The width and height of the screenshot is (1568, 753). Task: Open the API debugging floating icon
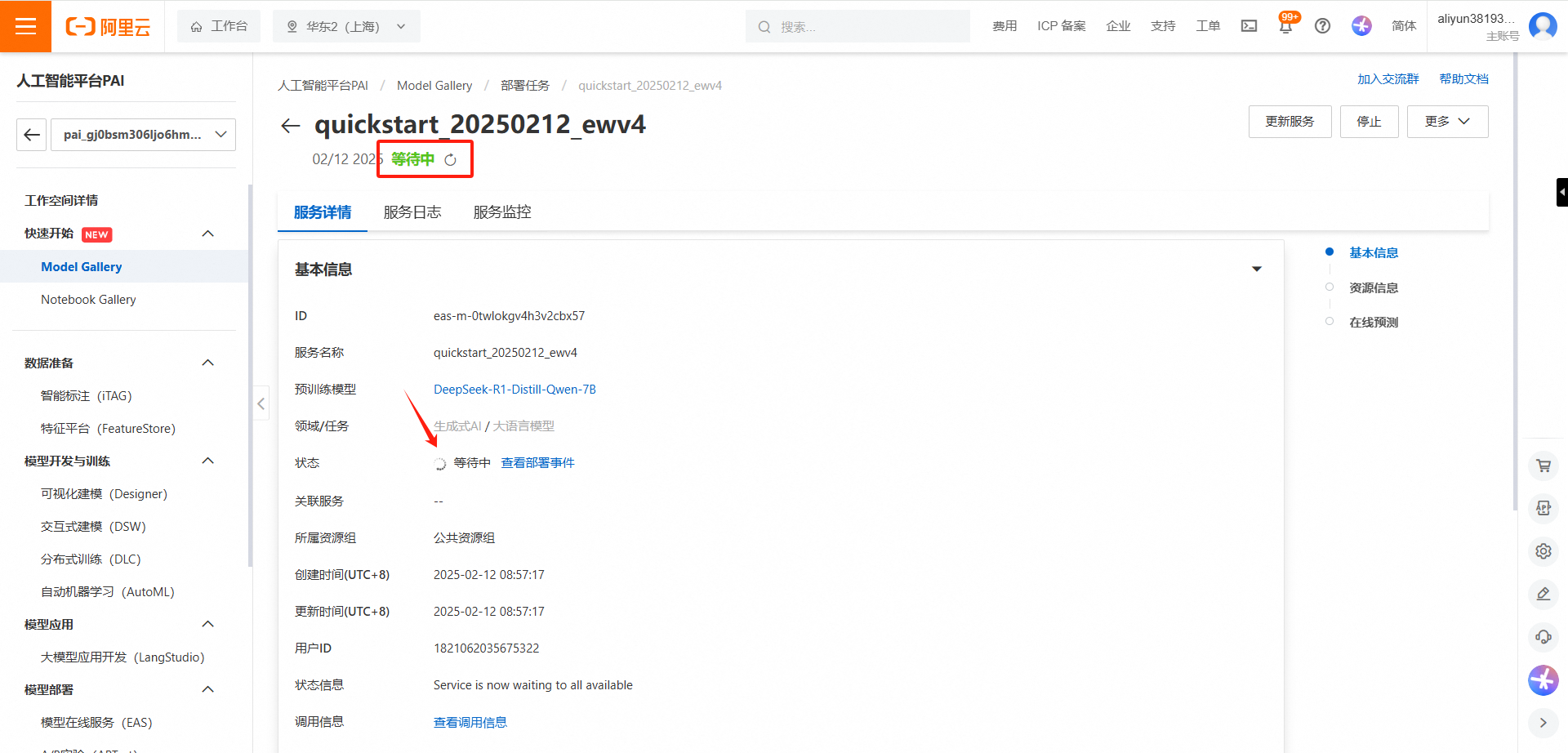[x=1543, y=508]
